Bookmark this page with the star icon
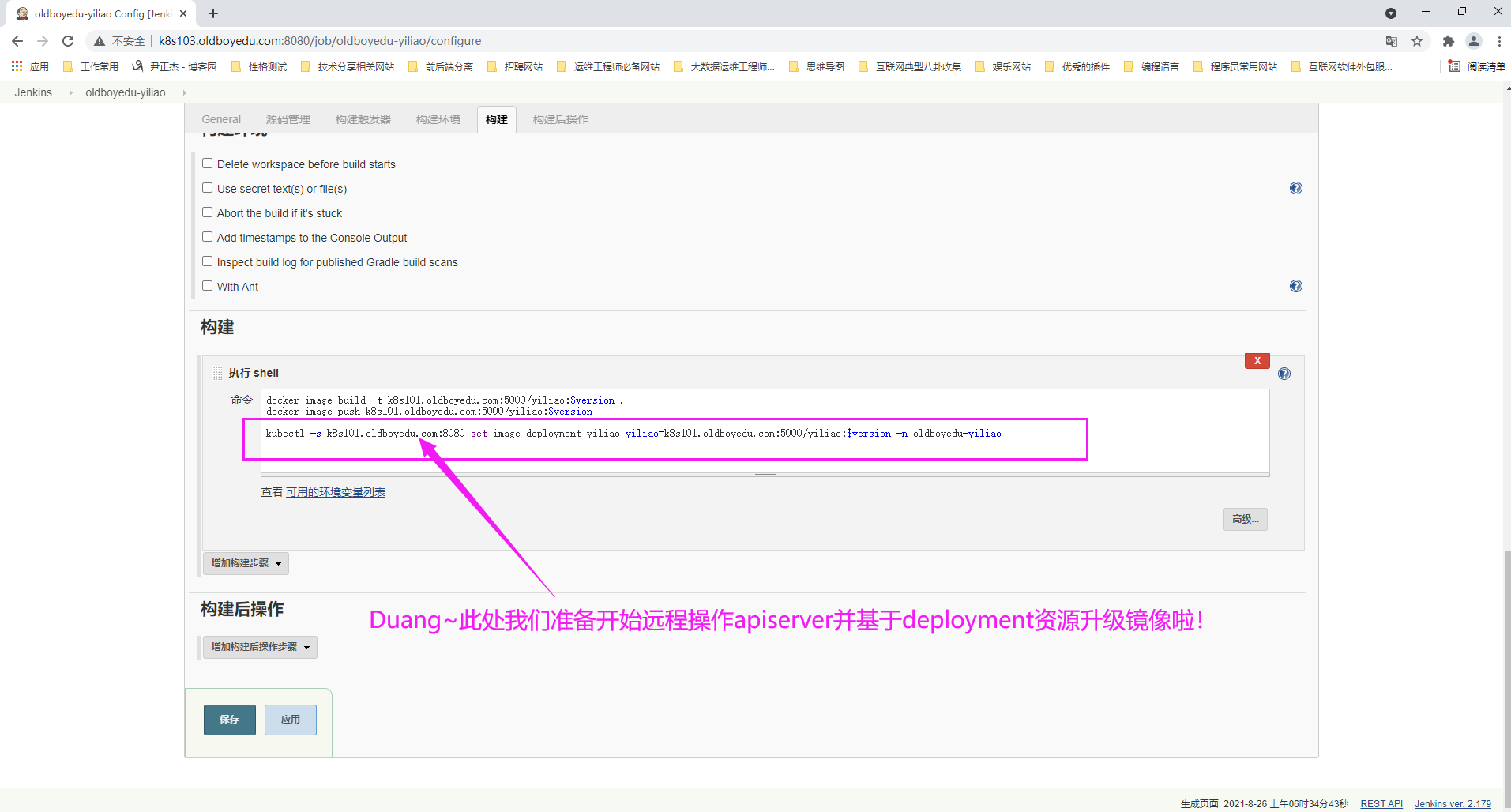The image size is (1511, 812). coord(1416,41)
